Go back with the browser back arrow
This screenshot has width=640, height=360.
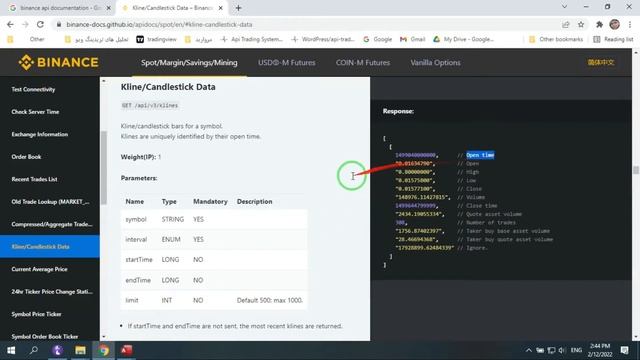[10, 24]
